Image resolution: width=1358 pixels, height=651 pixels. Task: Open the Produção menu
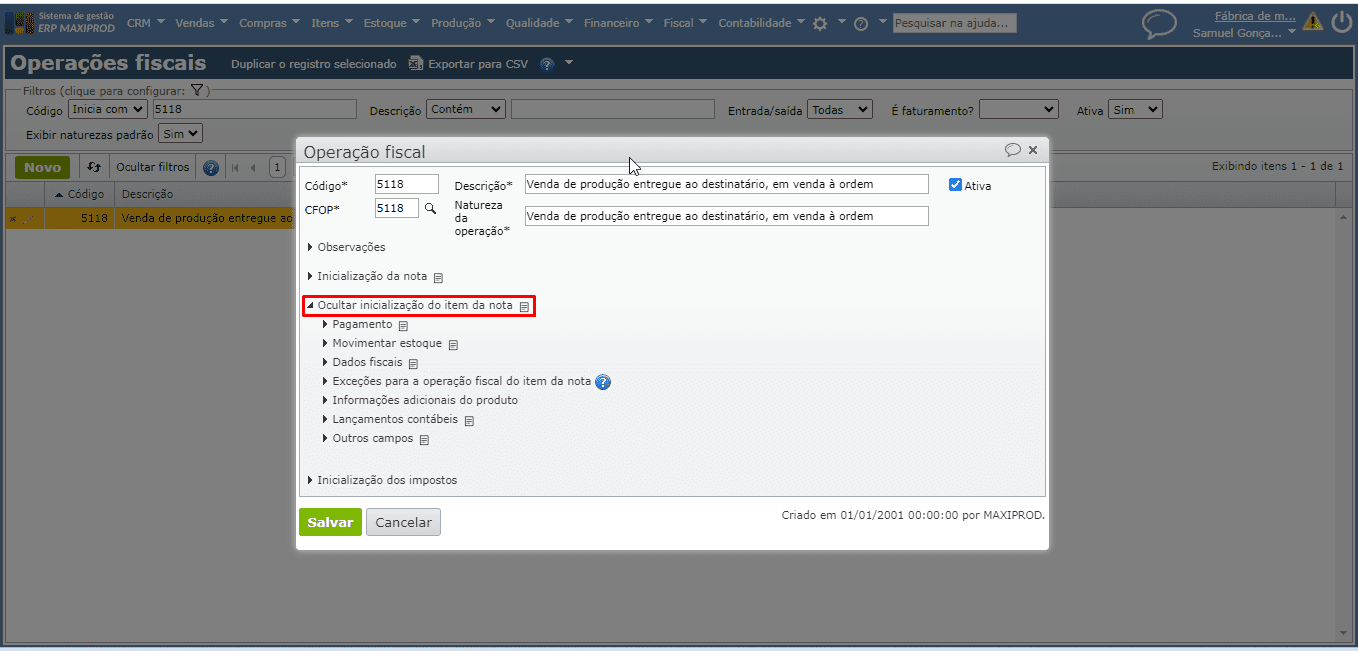click(x=464, y=23)
